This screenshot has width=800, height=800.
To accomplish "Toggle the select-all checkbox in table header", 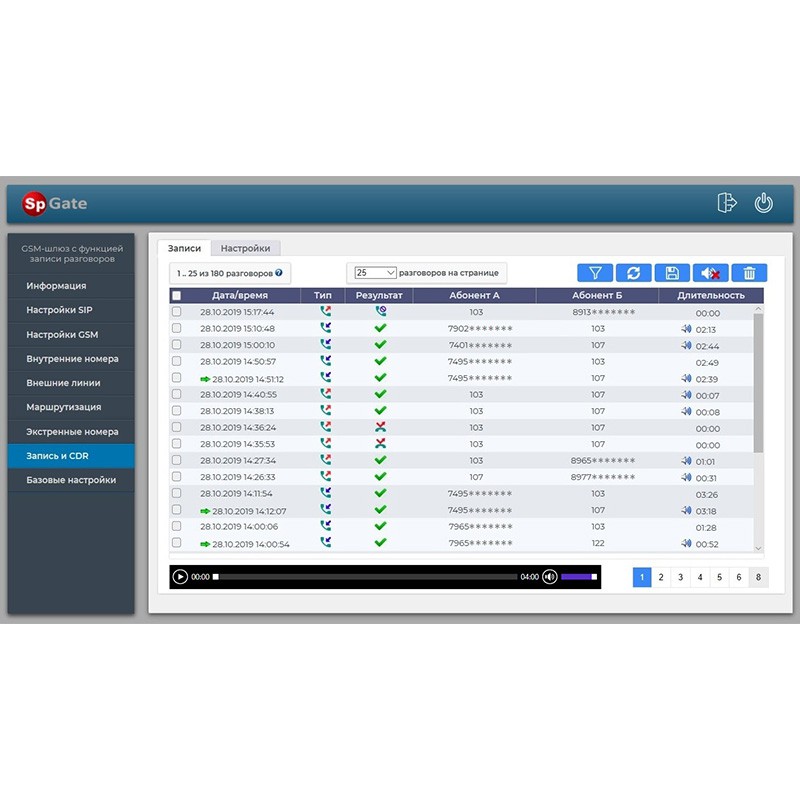I will point(177,296).
